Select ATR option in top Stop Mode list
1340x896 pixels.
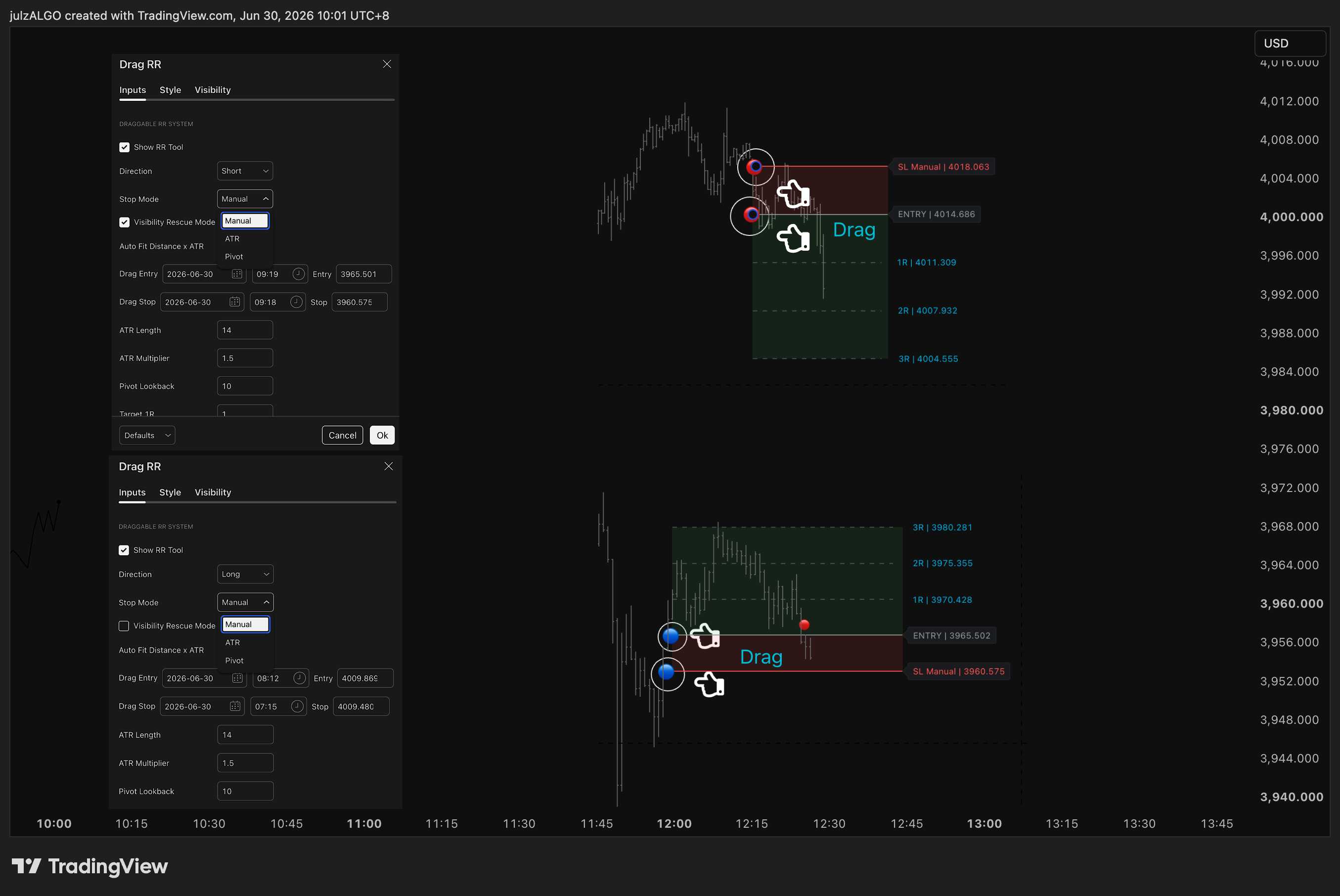click(x=245, y=238)
